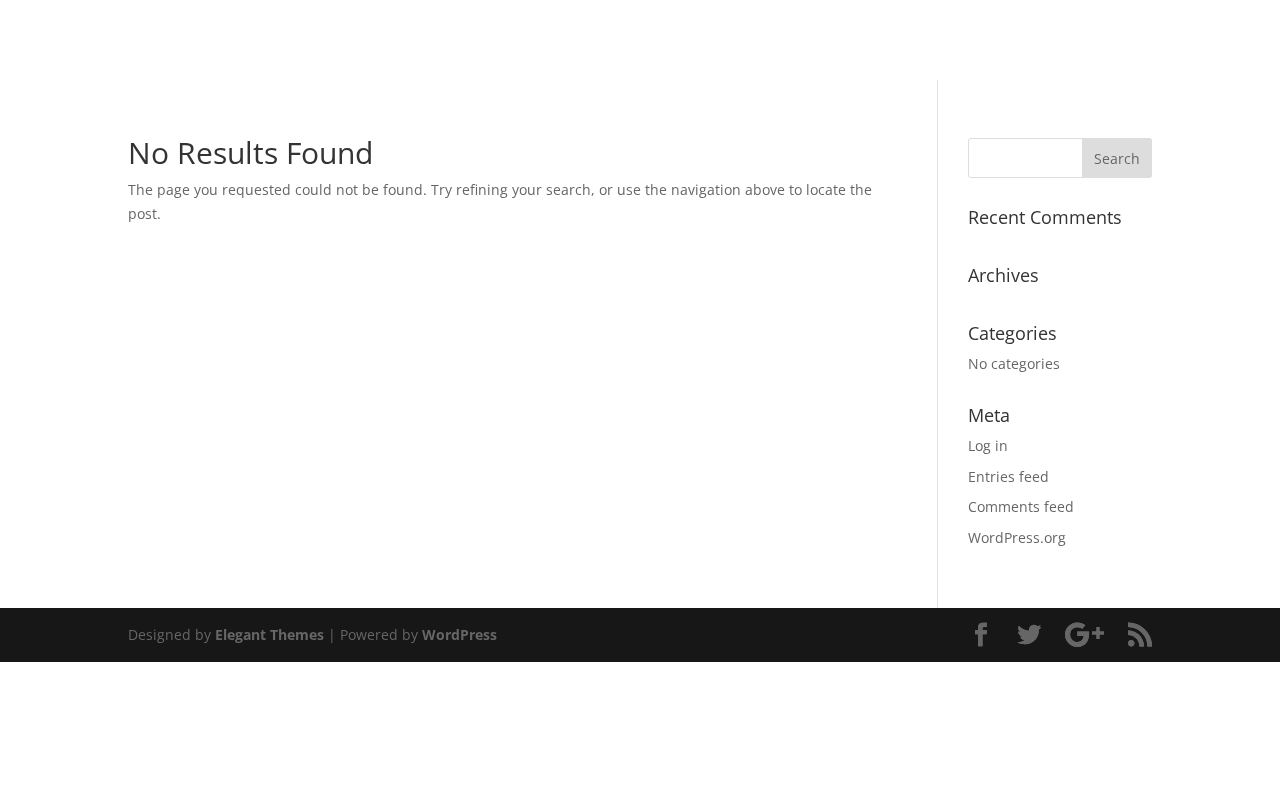Focus the sidebar search text field

tap(1025, 158)
